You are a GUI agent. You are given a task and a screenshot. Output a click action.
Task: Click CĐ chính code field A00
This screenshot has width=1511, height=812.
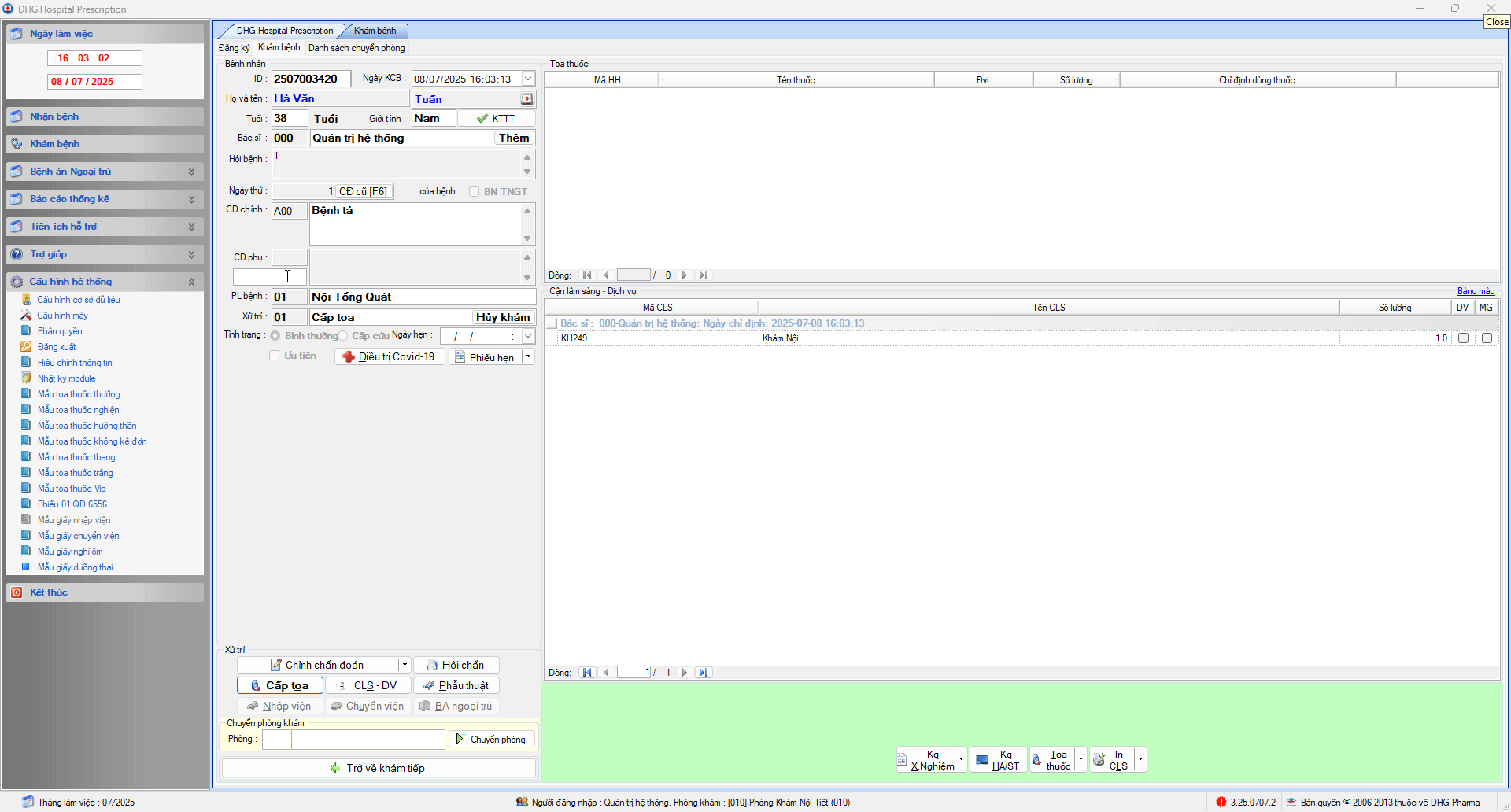pos(289,212)
